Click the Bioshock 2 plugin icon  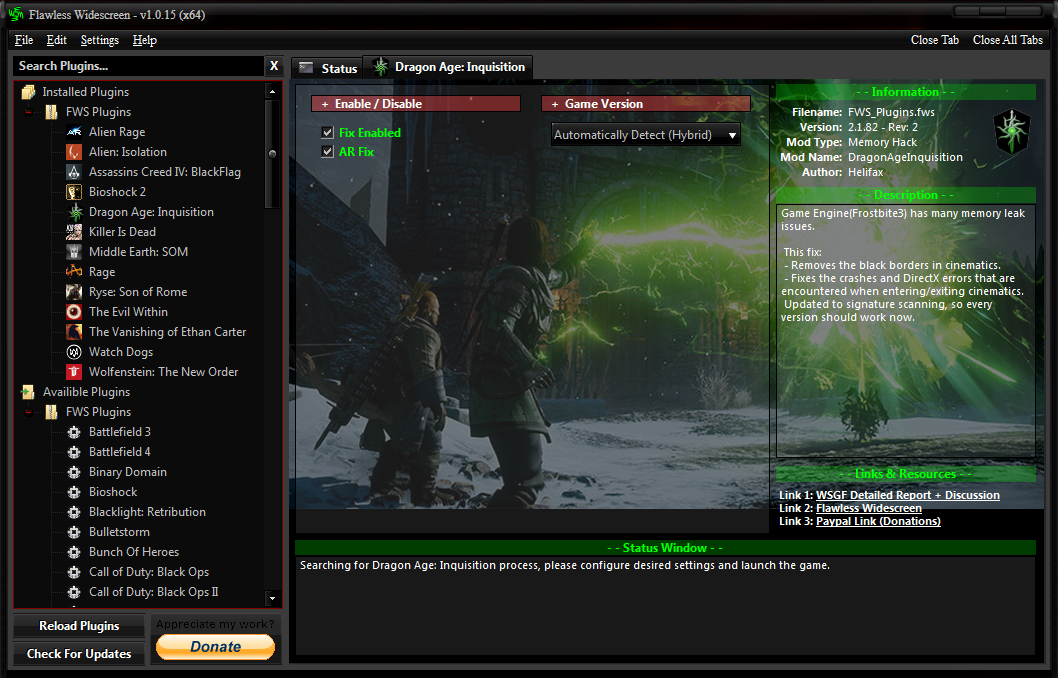point(74,192)
